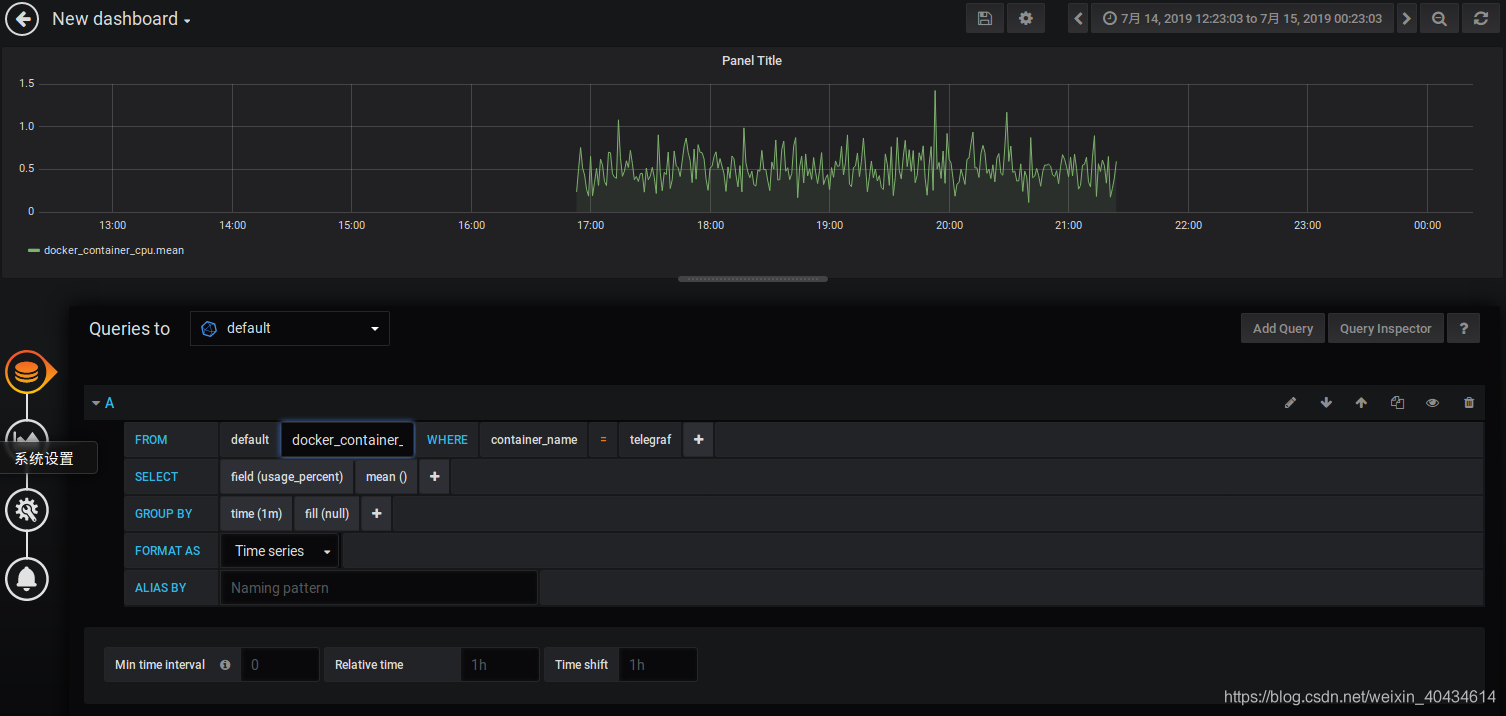Image resolution: width=1506 pixels, height=716 pixels.
Task: Edit the docker_container_ measurement field
Action: coord(347,440)
